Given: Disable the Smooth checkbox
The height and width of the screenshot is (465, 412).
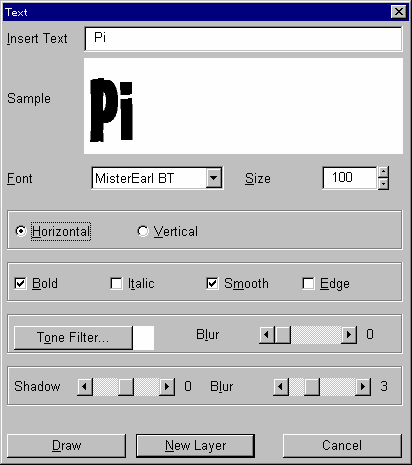Looking at the screenshot, I should click(x=212, y=284).
